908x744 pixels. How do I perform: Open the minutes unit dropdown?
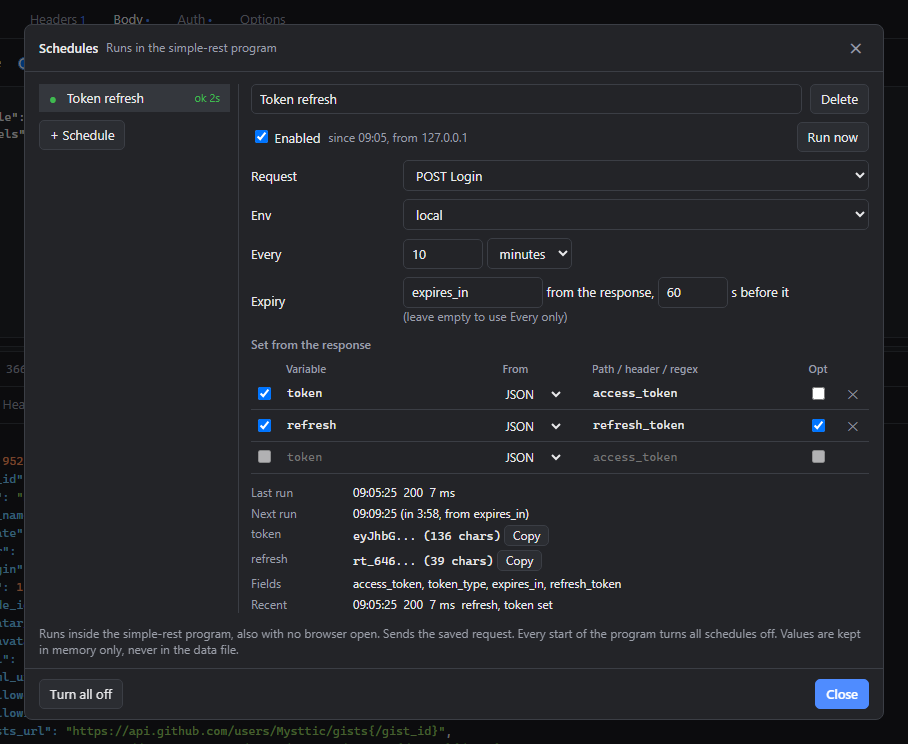(529, 254)
